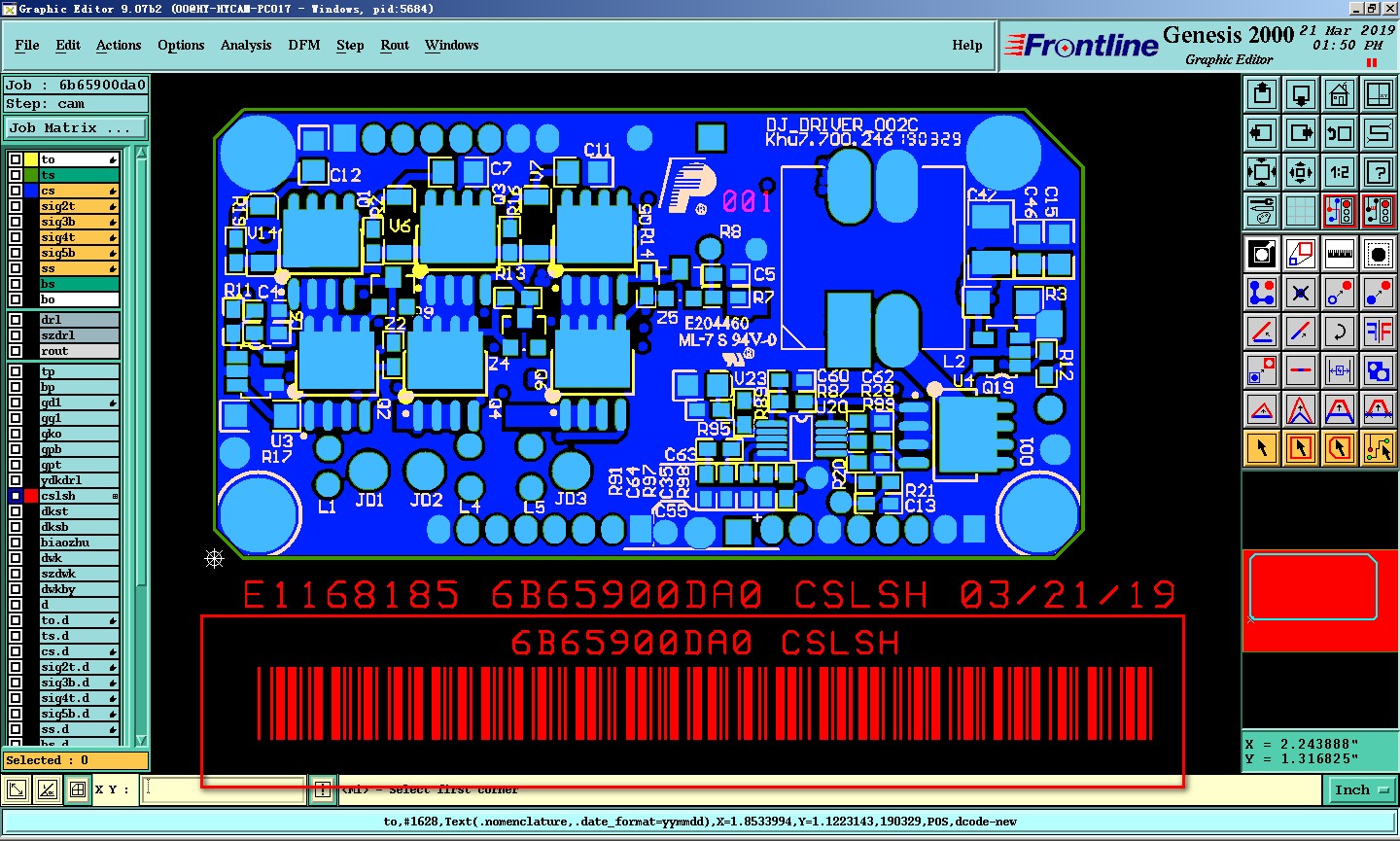
Task: Click the previous zoom icon
Action: (x=1340, y=133)
